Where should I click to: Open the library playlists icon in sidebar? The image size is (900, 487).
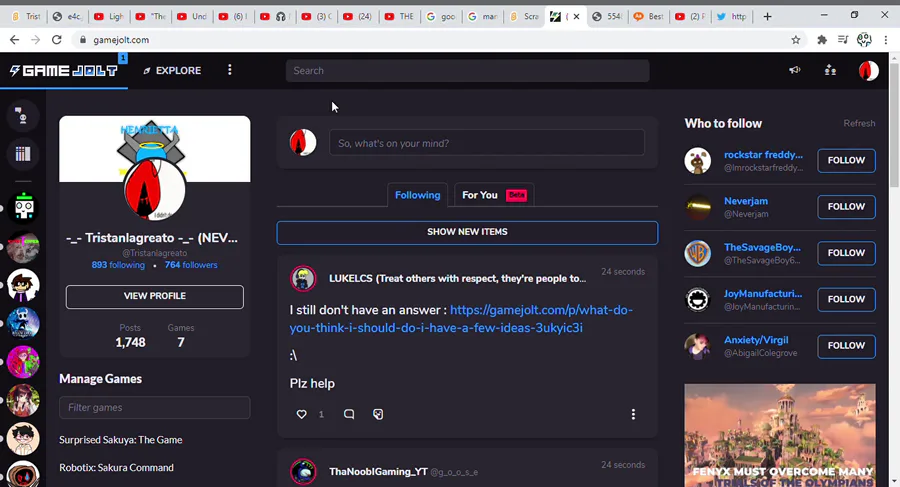(x=23, y=153)
